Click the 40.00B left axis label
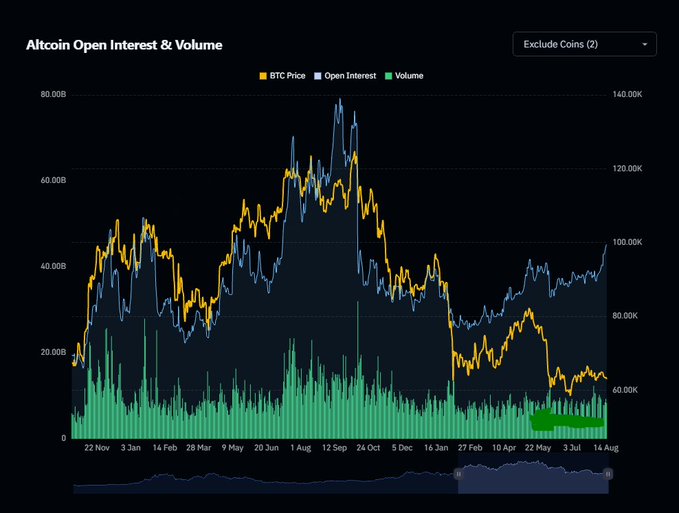679x513 pixels. point(53,266)
